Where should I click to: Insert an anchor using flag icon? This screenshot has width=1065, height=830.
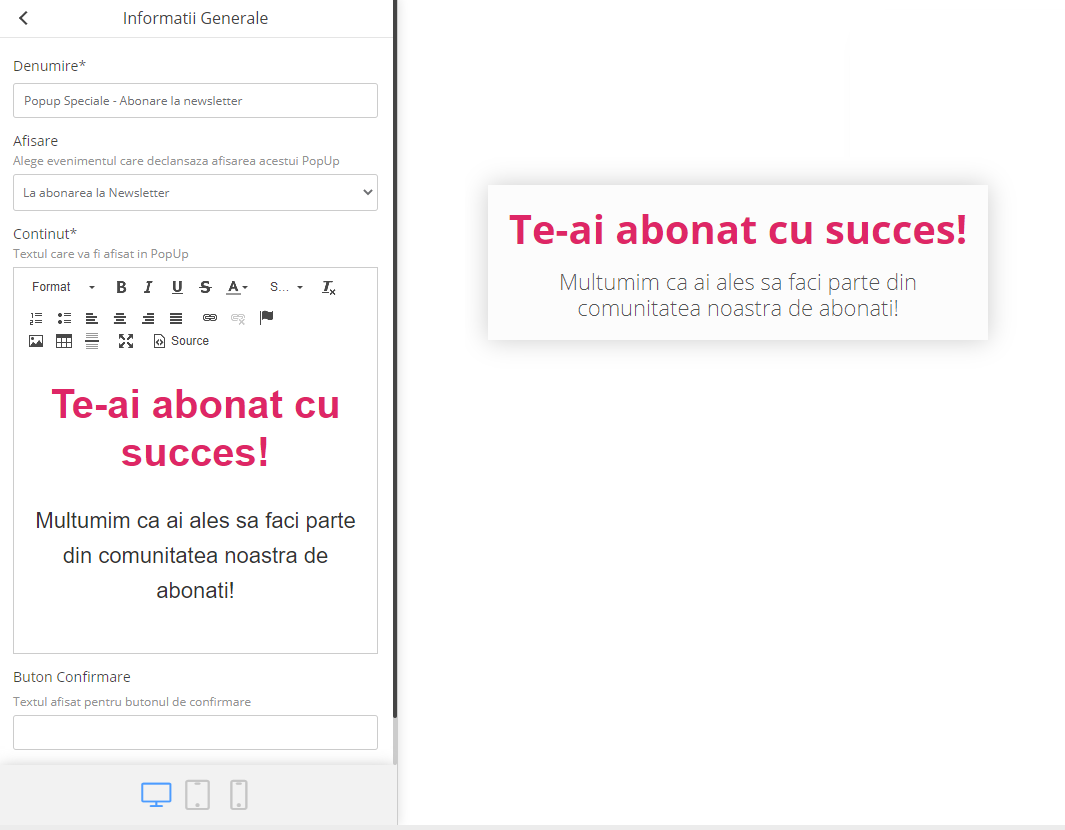tap(266, 317)
